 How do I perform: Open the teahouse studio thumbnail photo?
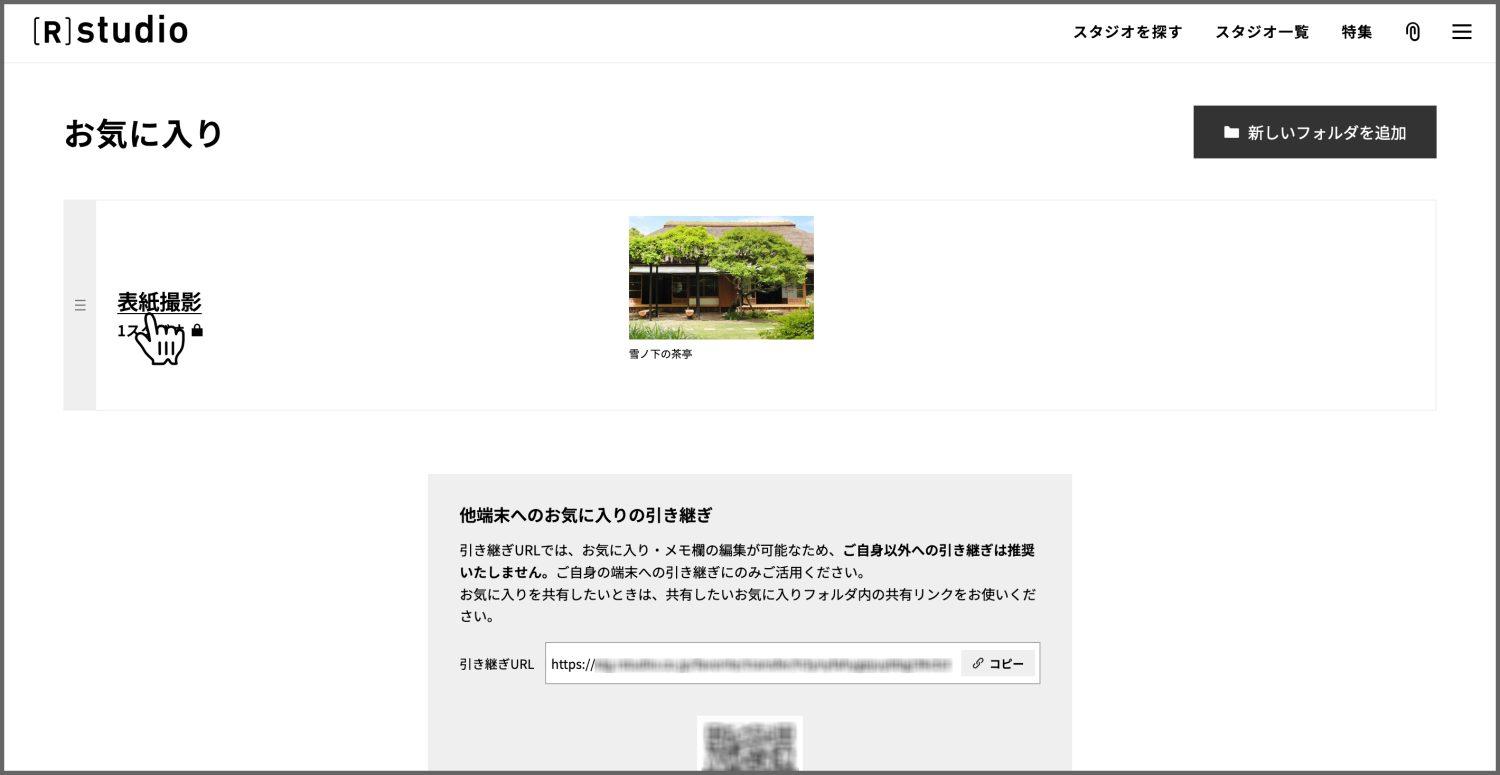pyautogui.click(x=721, y=277)
